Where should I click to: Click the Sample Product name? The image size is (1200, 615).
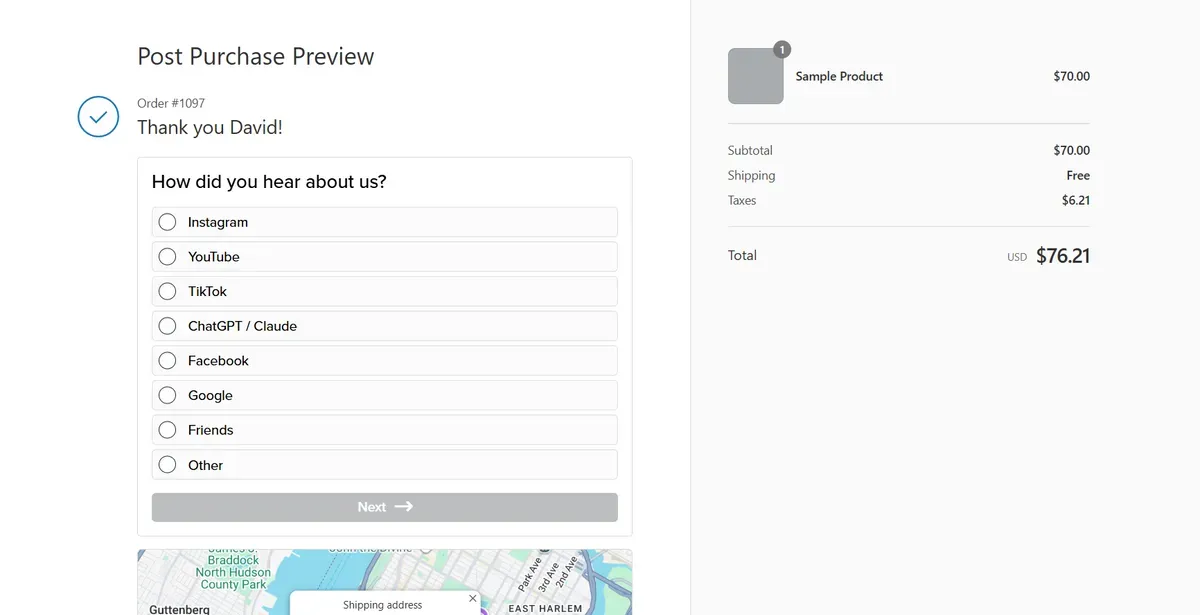pos(839,76)
